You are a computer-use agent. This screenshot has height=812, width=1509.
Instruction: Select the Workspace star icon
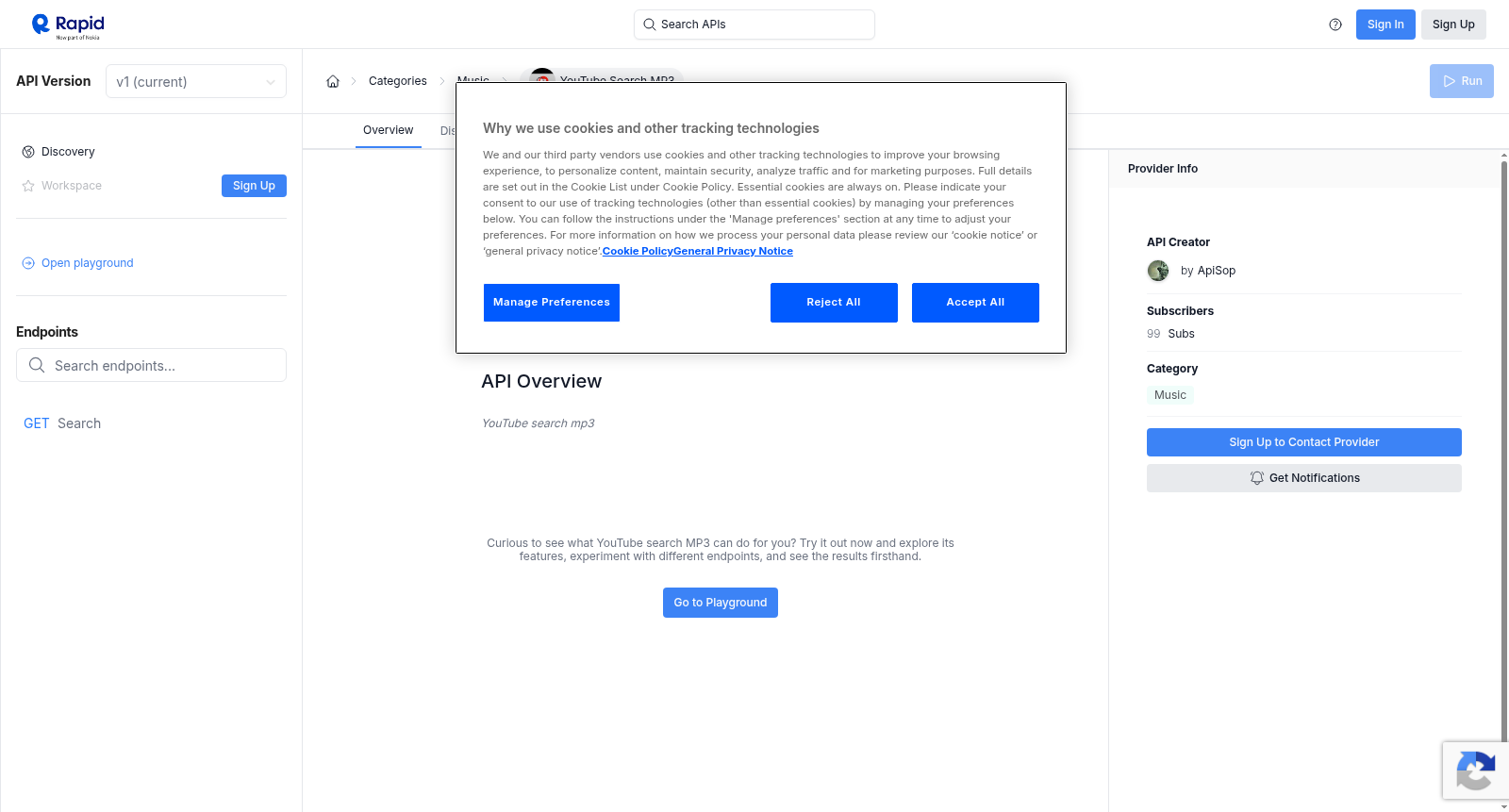point(28,186)
